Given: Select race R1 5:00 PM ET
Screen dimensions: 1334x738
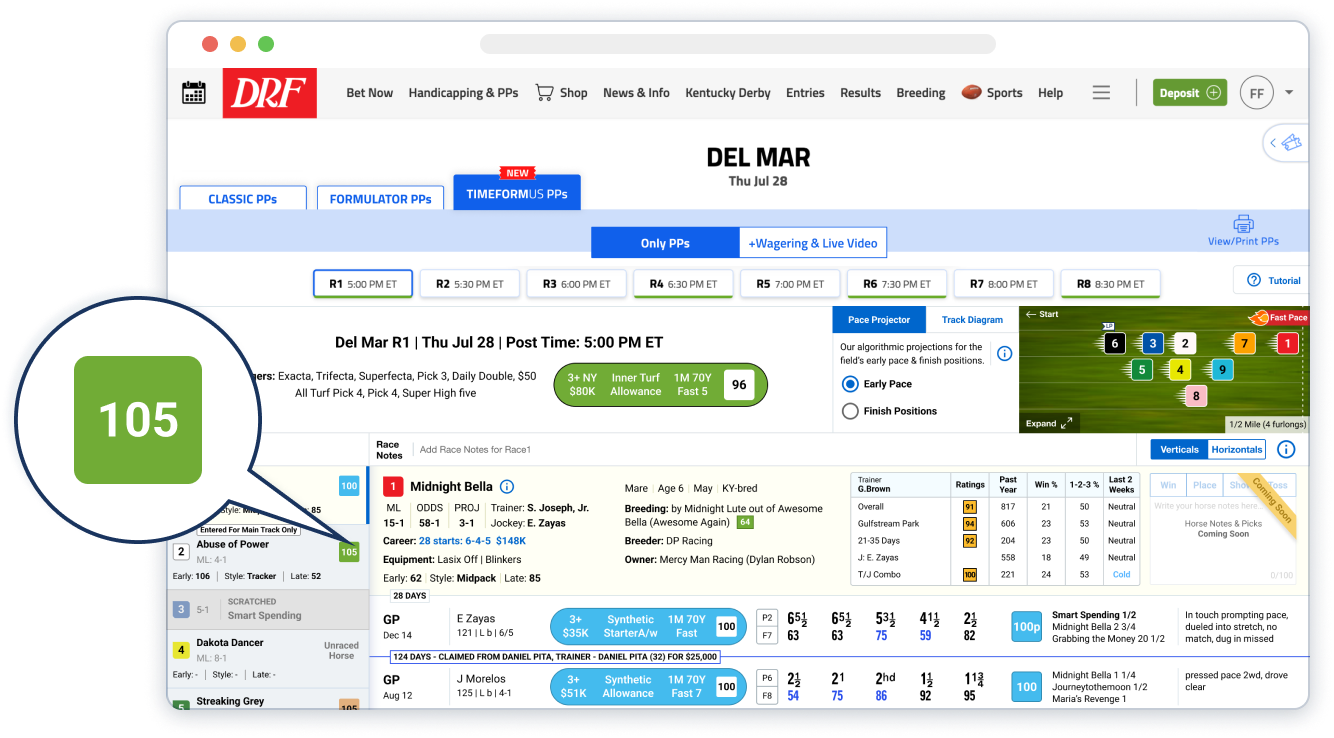Looking at the screenshot, I should click(362, 284).
